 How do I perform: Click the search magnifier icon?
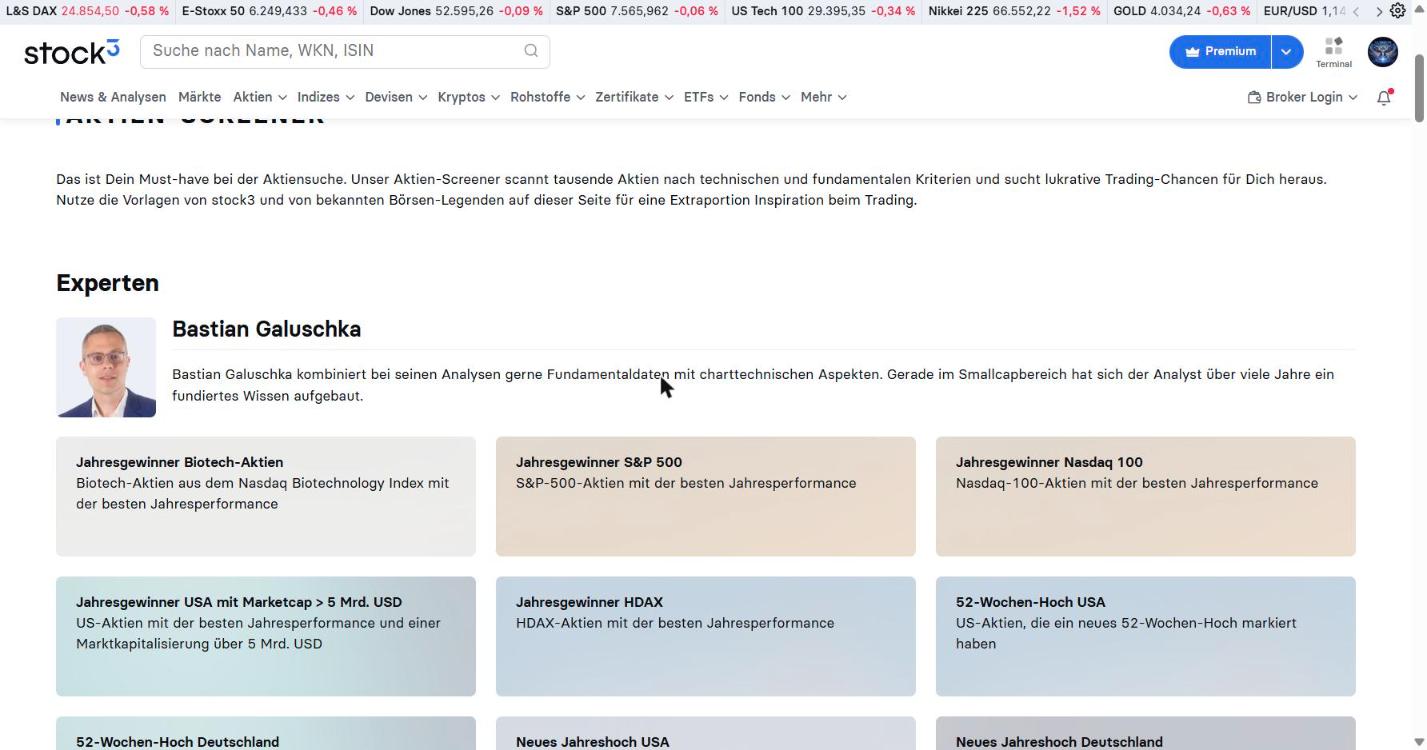tap(531, 51)
